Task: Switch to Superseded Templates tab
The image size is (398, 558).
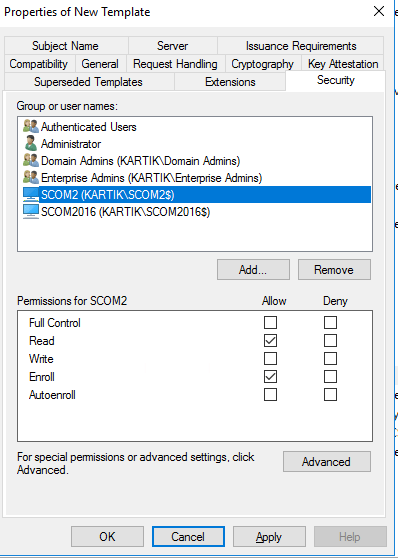Action: point(89,82)
